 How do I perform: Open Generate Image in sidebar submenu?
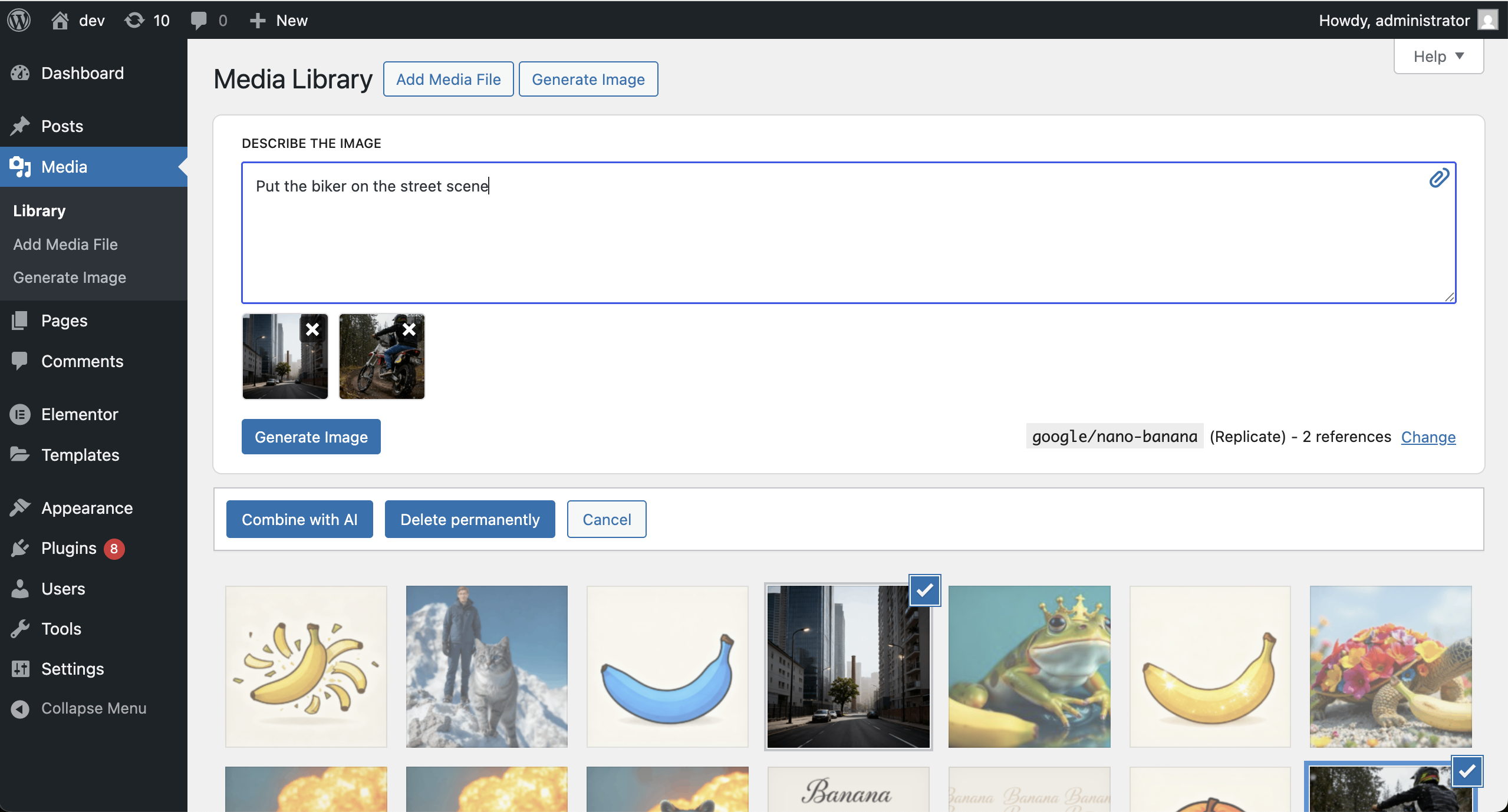pos(70,277)
